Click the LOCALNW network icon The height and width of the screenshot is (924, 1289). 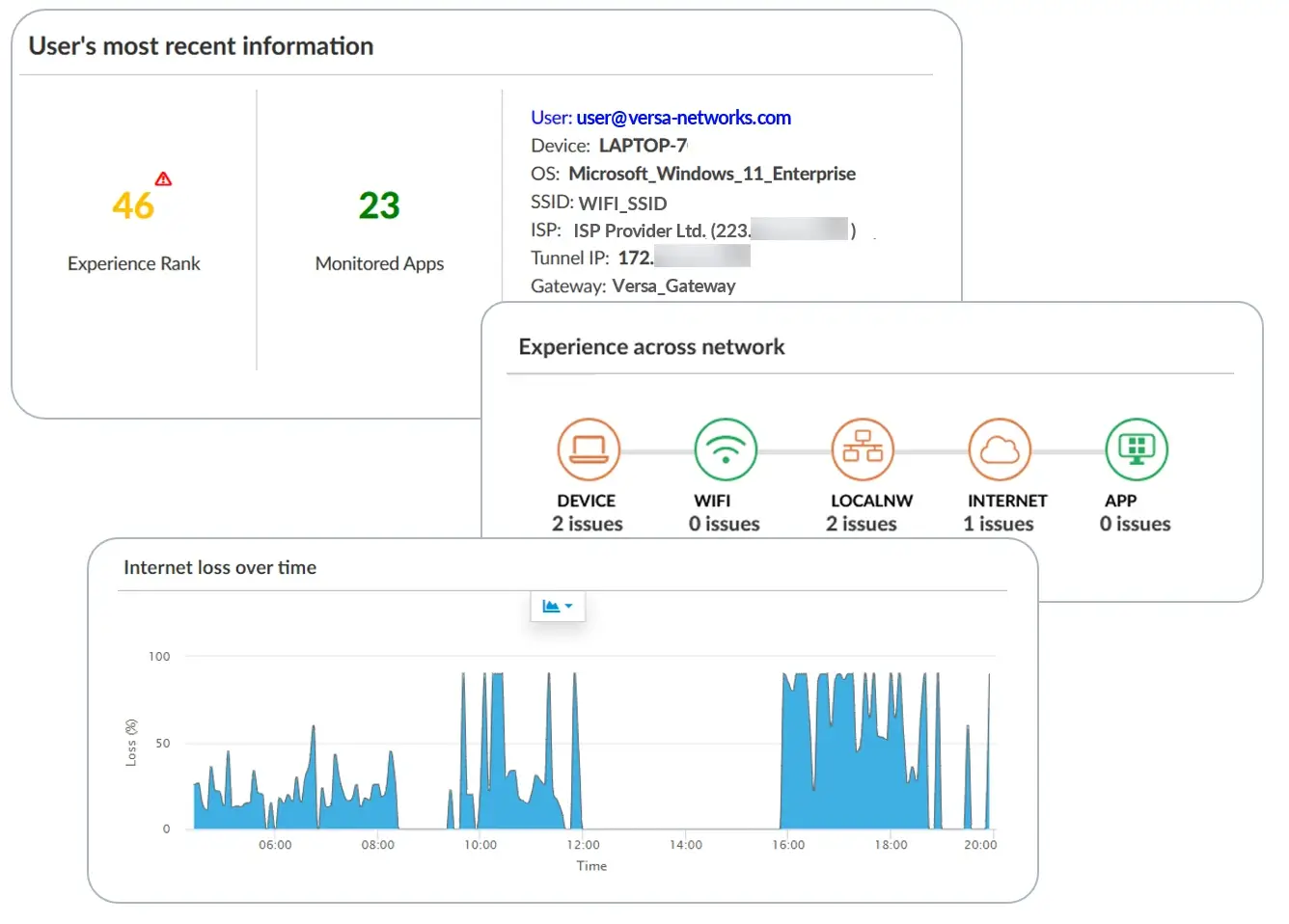click(x=863, y=449)
